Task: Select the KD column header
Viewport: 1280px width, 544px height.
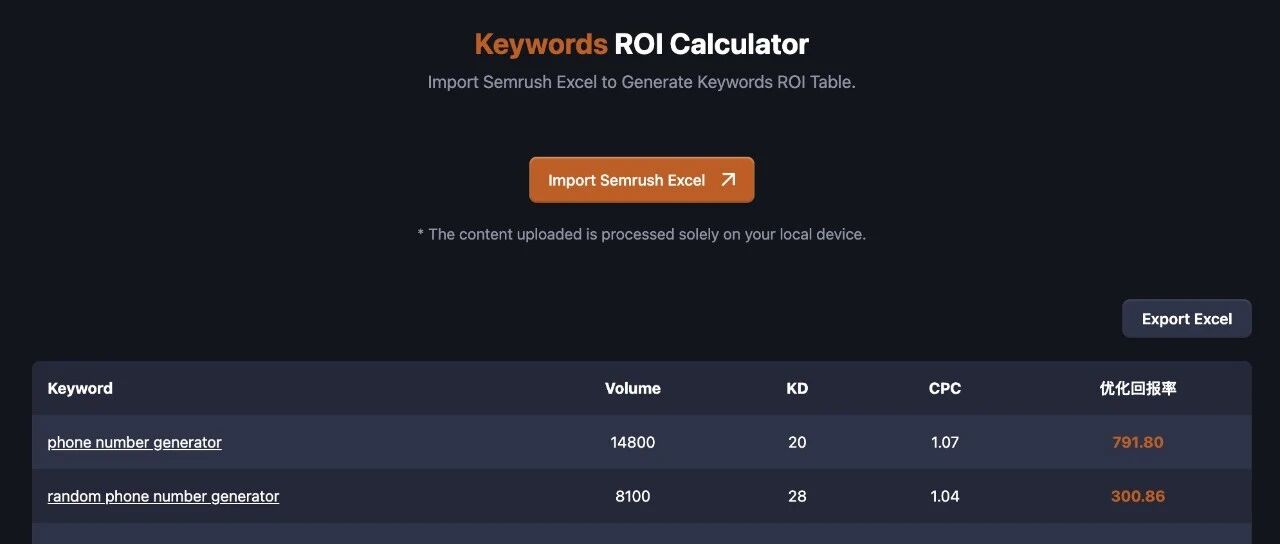Action: [x=797, y=388]
